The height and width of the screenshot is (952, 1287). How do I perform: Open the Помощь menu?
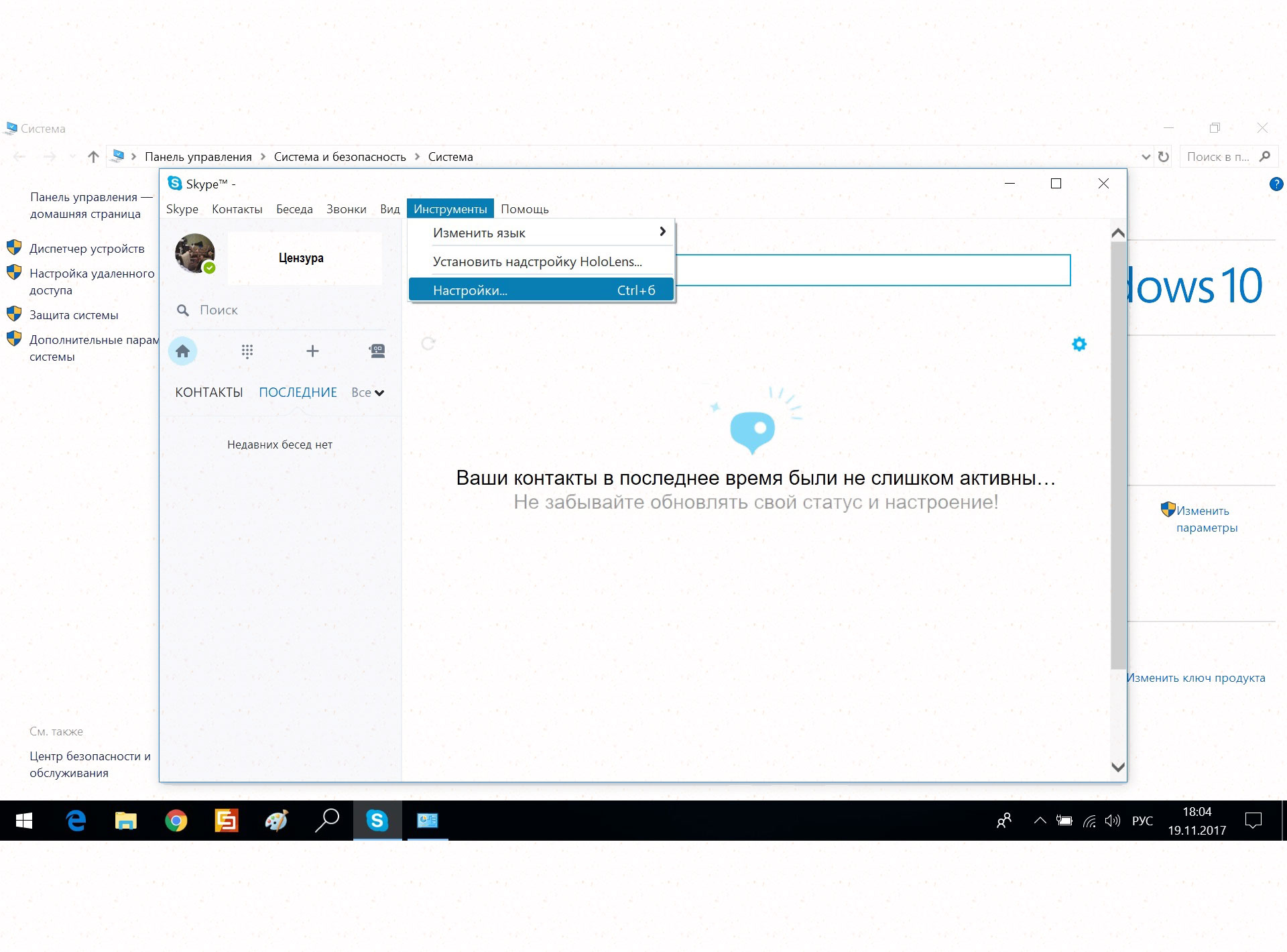524,209
